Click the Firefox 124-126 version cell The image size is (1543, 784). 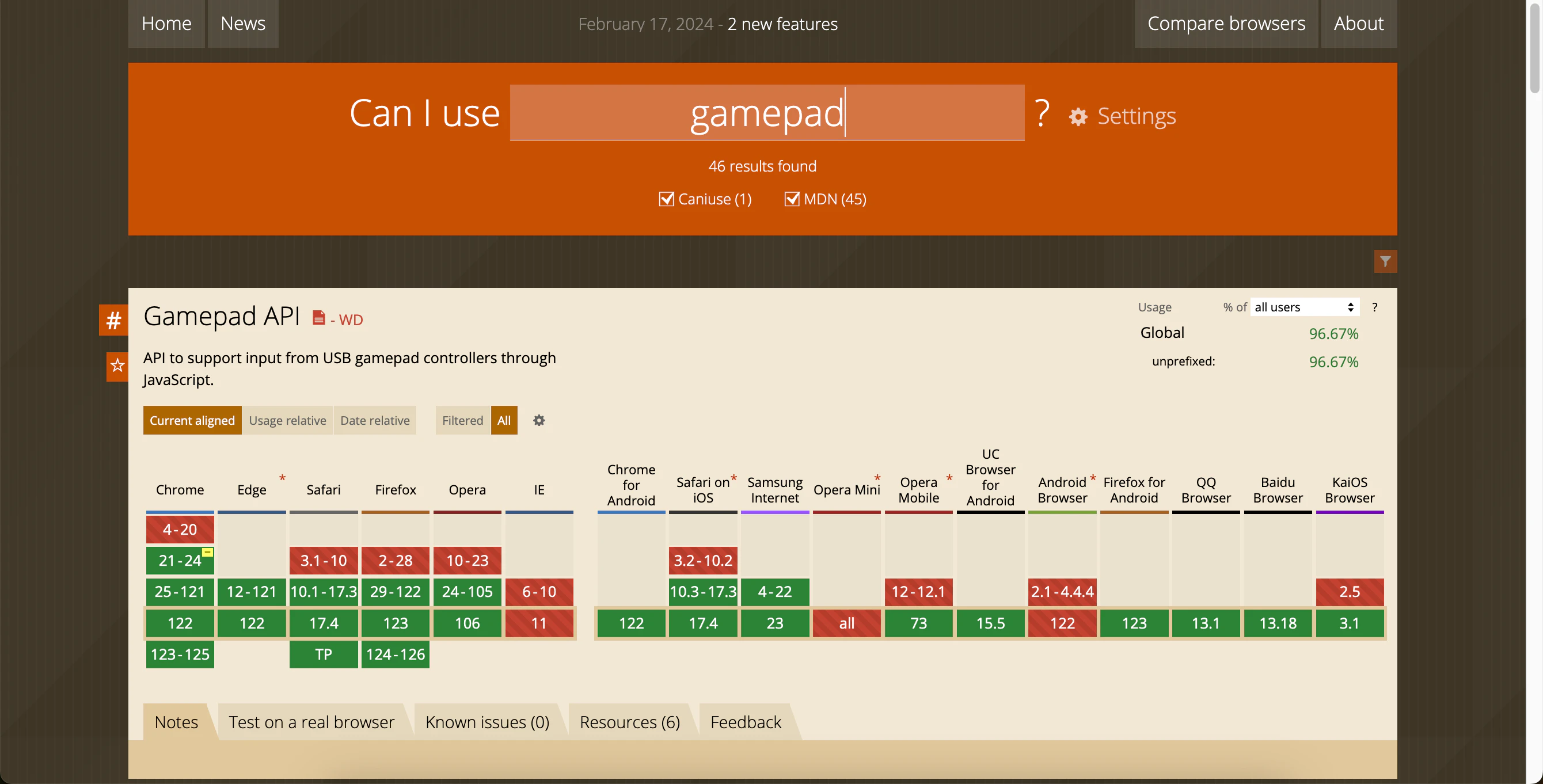pyautogui.click(x=396, y=654)
